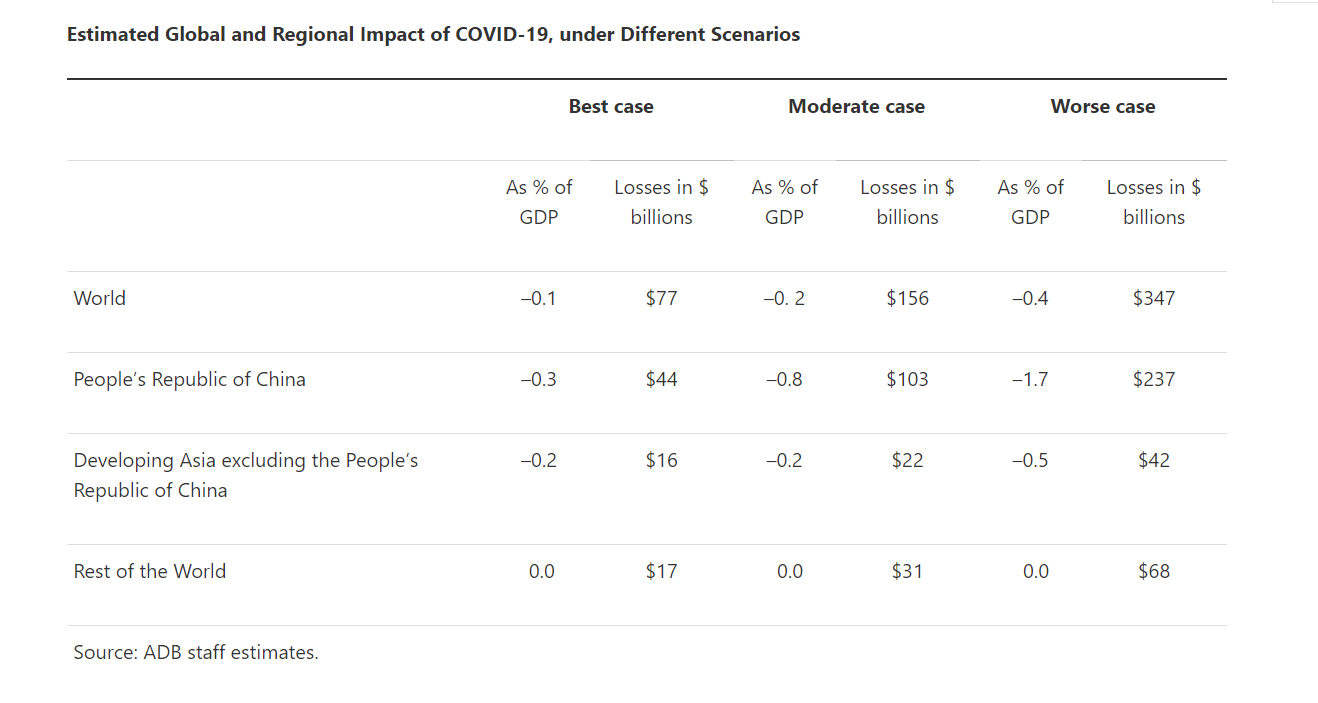Click the $68 Rest of World loss
1318x703 pixels.
click(x=1153, y=571)
